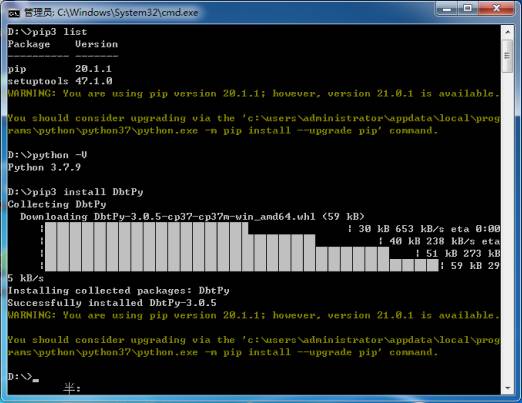This screenshot has height=403, width=522.
Task: Click the pip version '20.1.1' value
Action: point(93,69)
